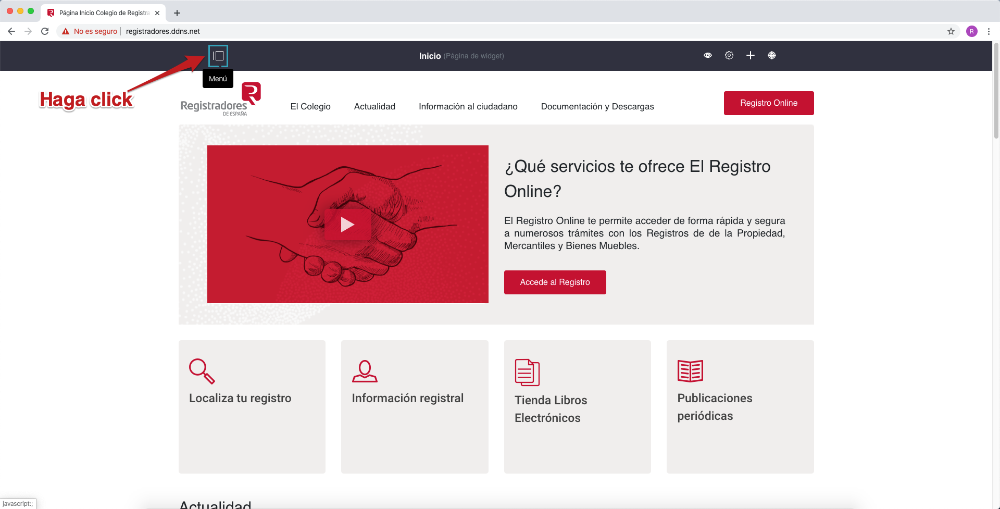Screen dimensions: 1000x509
Task: Click the plus icon to add content
Action: (x=750, y=56)
